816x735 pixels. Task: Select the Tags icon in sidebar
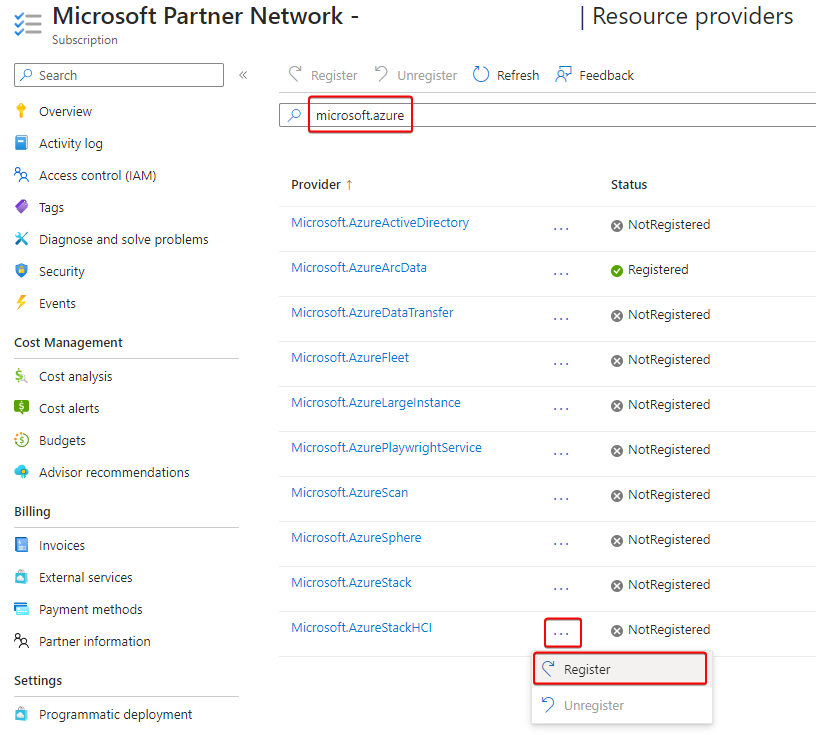pyautogui.click(x=21, y=207)
